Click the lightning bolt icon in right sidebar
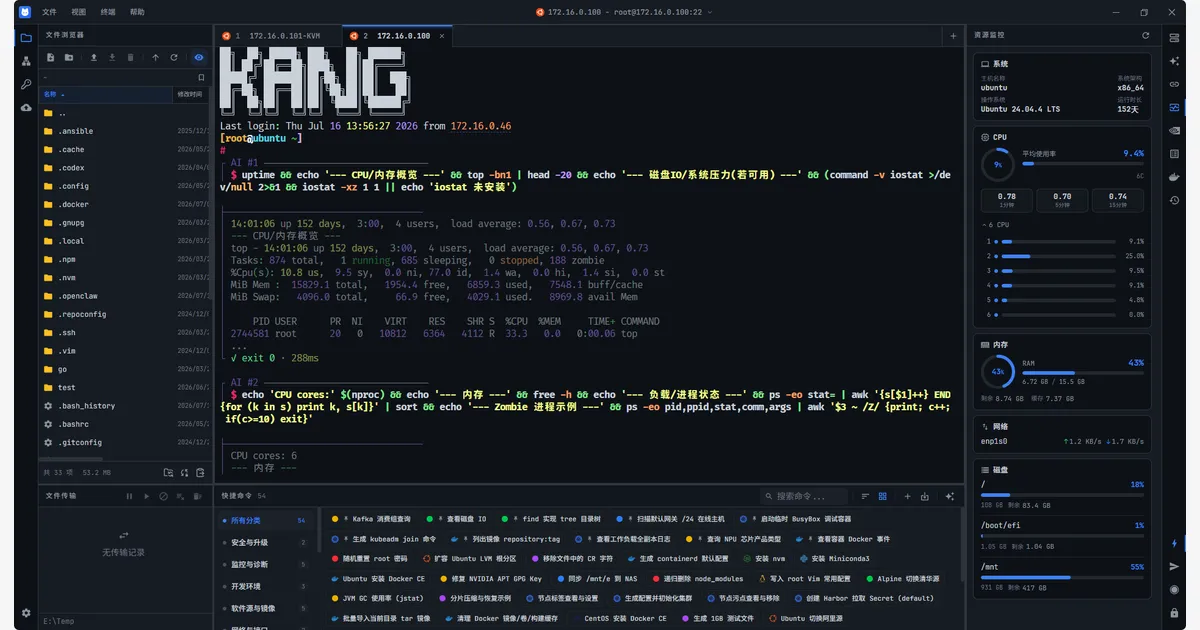The image size is (1200, 630). tap(1175, 543)
